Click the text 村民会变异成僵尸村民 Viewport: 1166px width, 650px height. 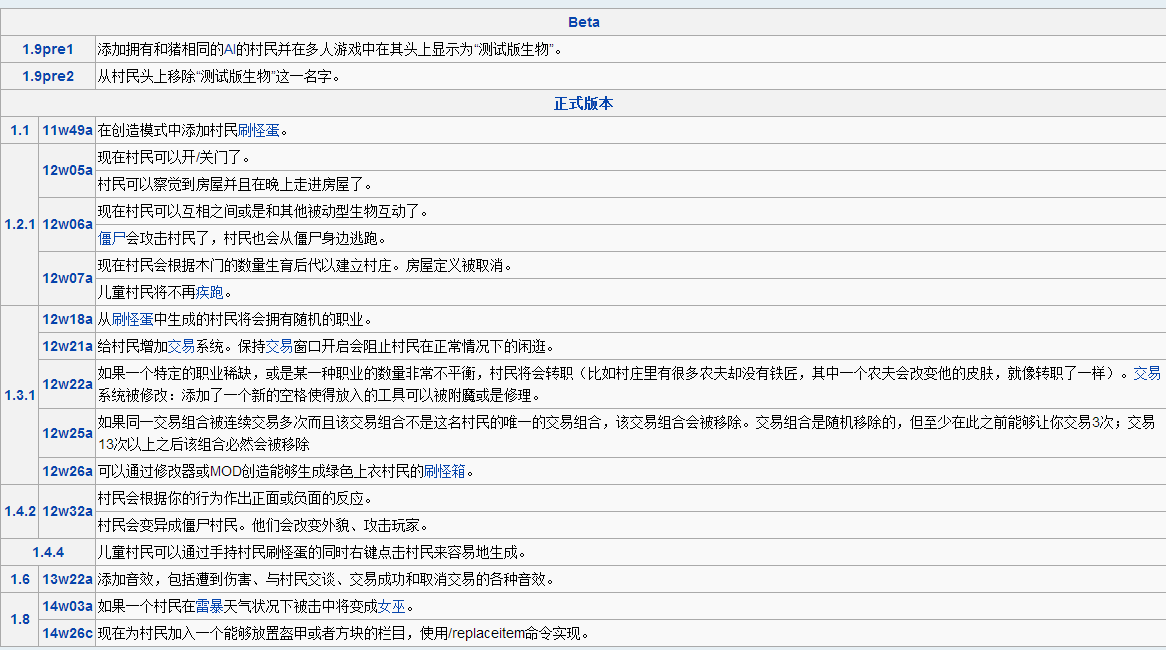pyautogui.click(x=168, y=525)
